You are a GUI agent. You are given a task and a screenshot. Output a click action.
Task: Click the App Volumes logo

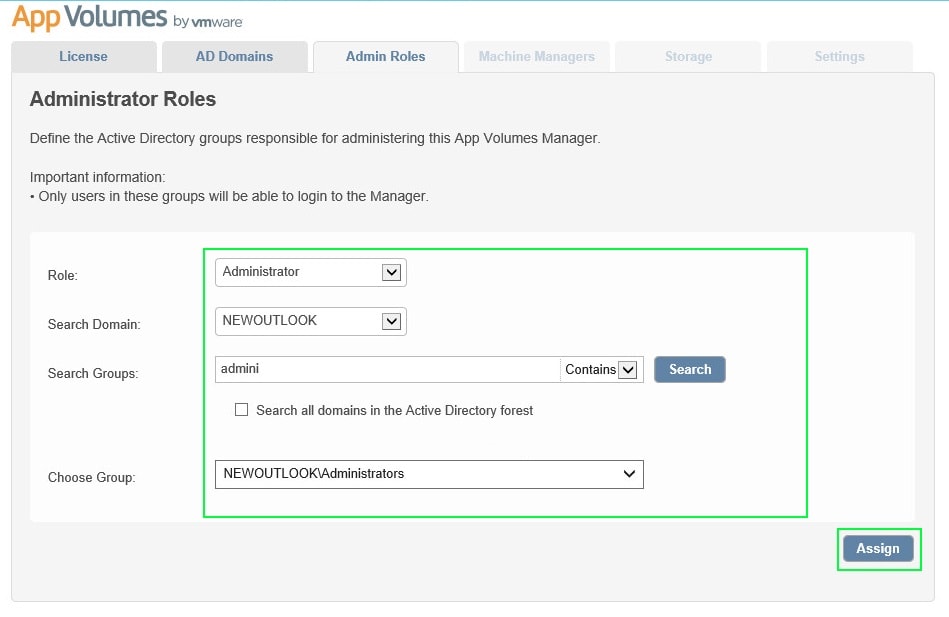[89, 18]
